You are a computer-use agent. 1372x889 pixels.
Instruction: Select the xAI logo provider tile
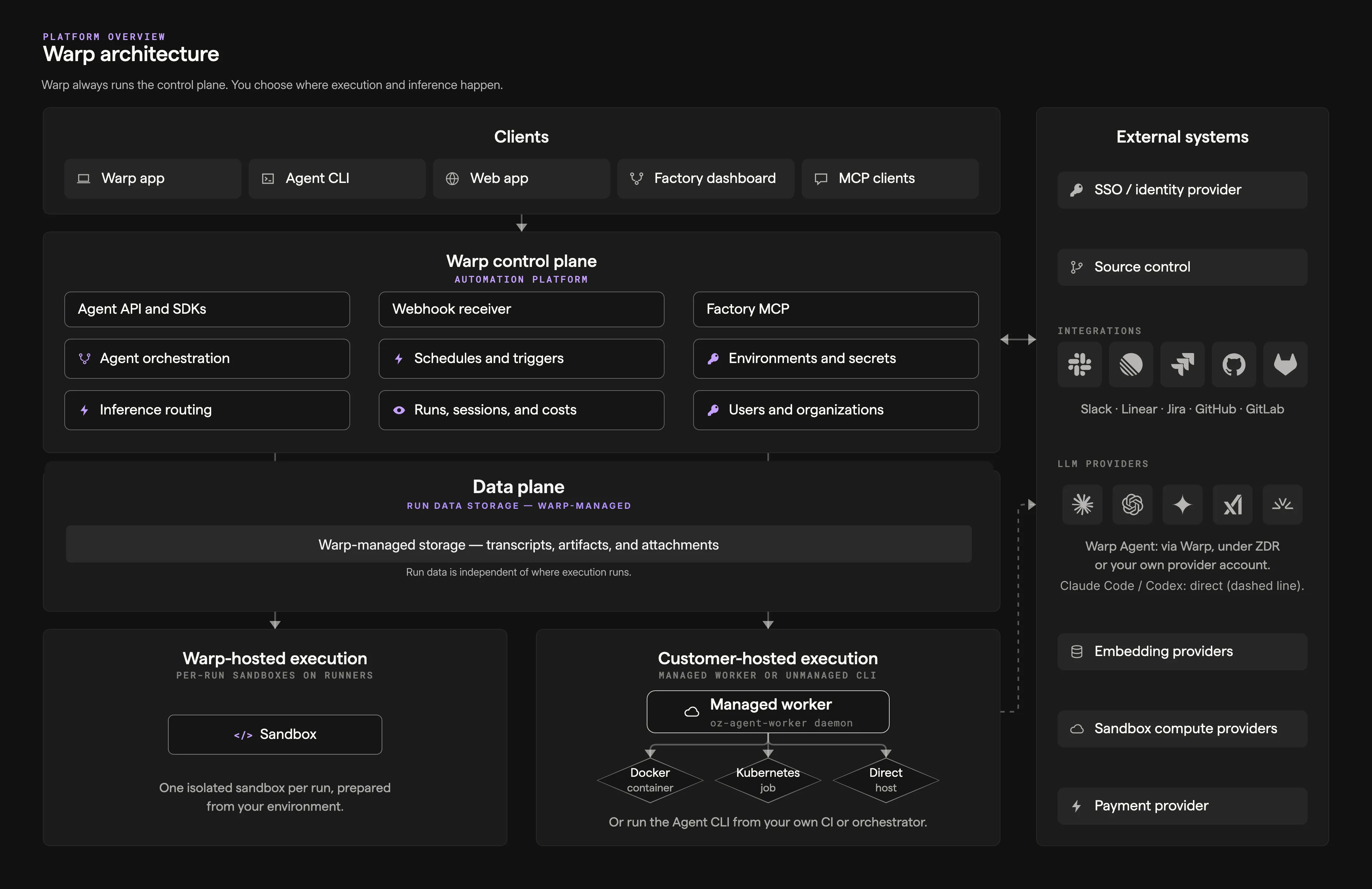[1233, 505]
